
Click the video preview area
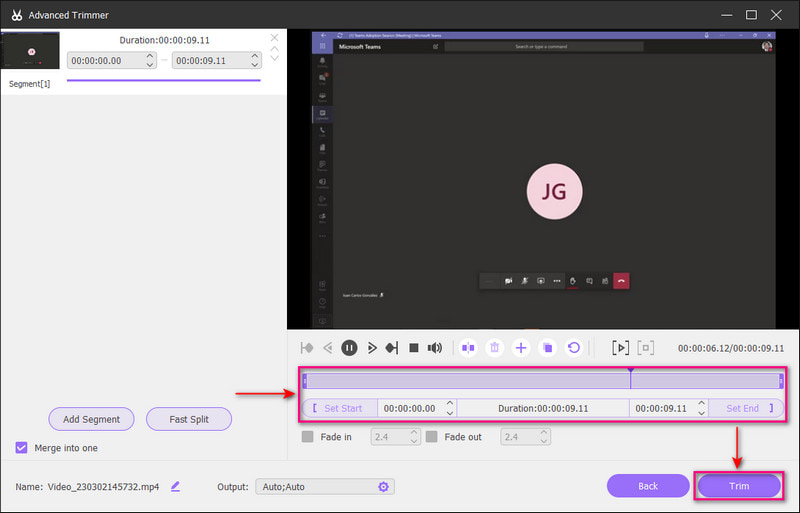(x=543, y=180)
